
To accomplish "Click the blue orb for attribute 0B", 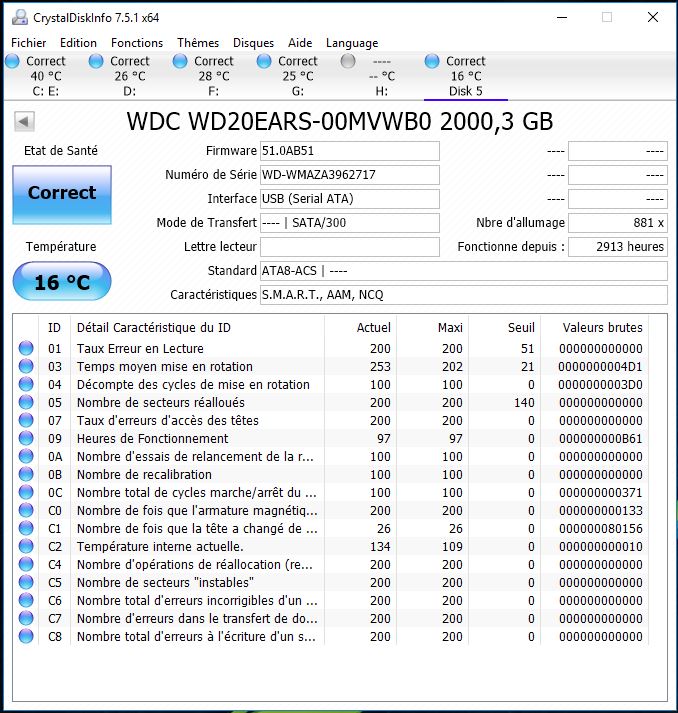I will pyautogui.click(x=26, y=474).
